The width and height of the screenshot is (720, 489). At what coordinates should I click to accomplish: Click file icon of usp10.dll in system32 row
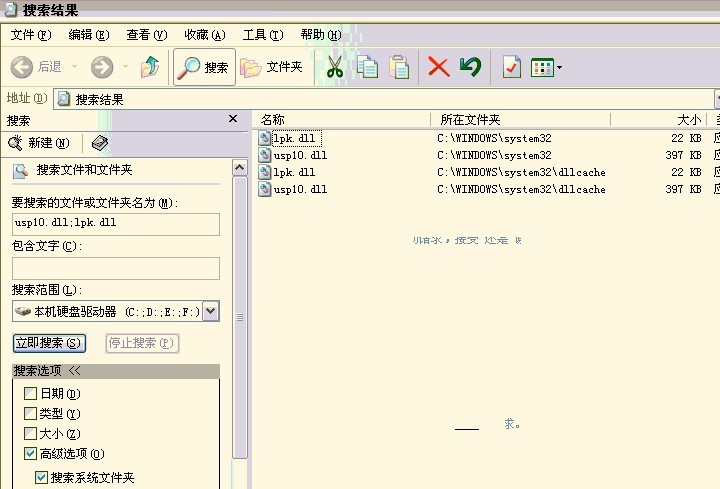tap(264, 155)
